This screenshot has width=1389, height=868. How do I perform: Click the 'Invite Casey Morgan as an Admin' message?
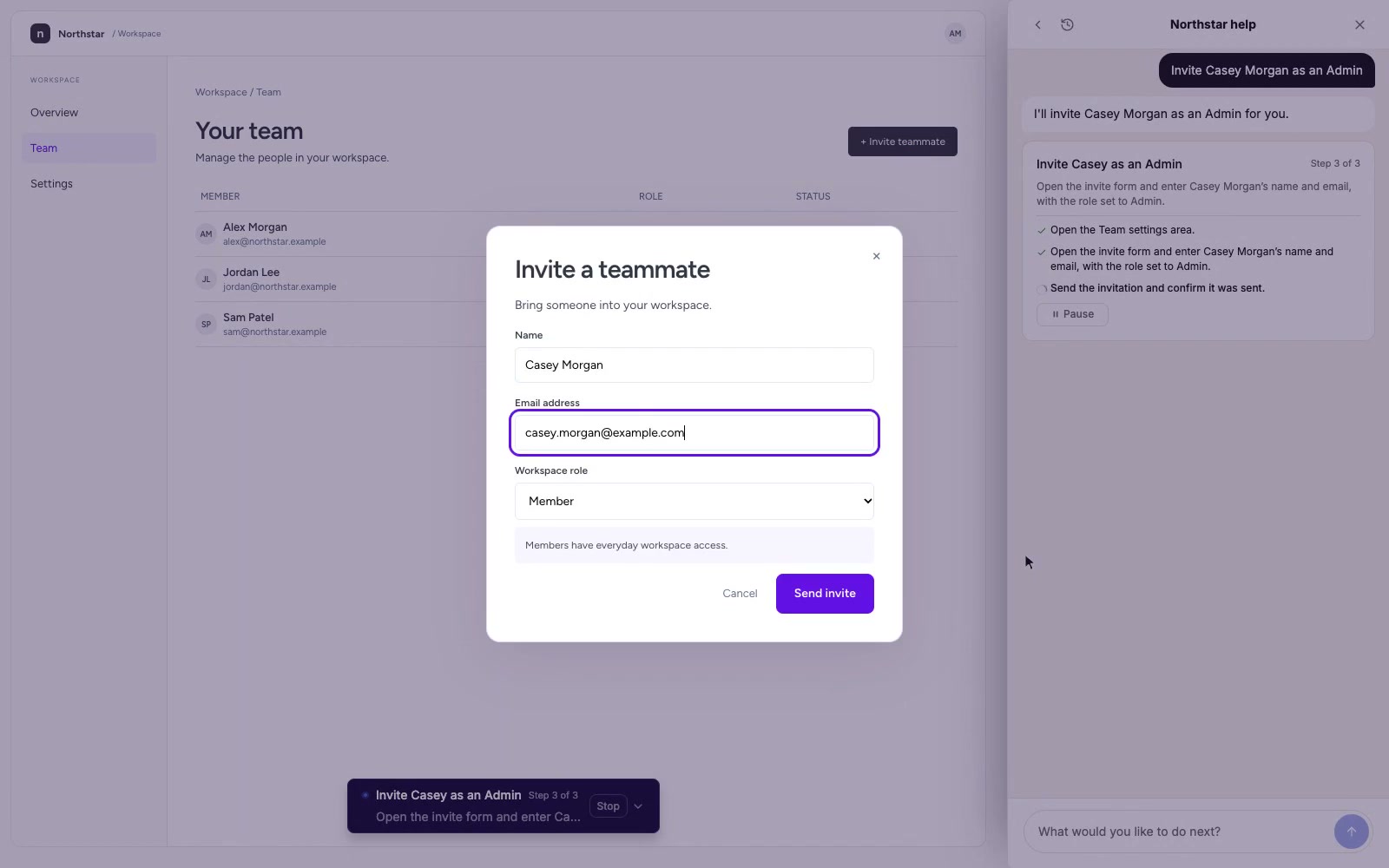[1267, 70]
